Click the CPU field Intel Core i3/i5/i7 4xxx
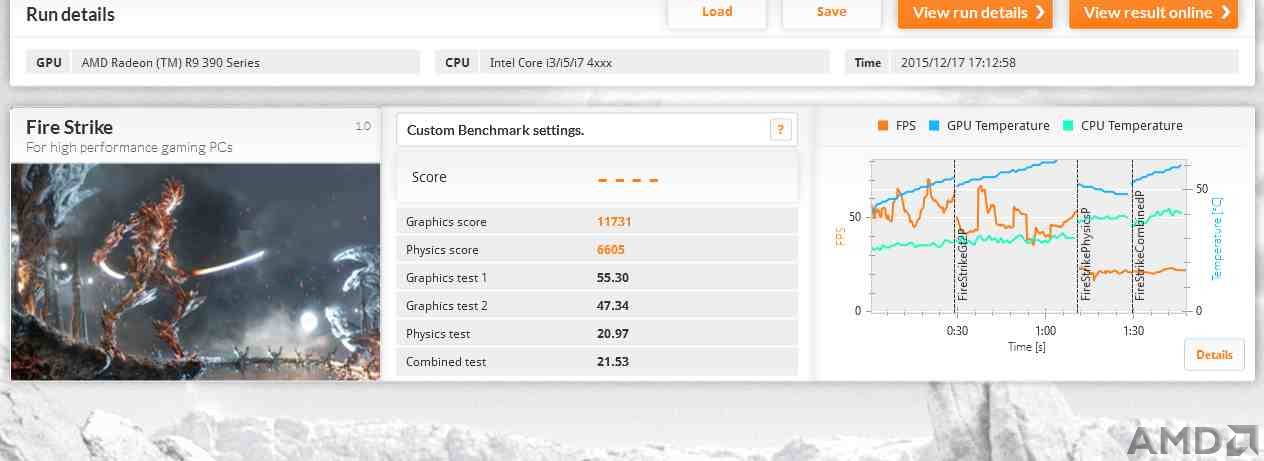 [633, 62]
